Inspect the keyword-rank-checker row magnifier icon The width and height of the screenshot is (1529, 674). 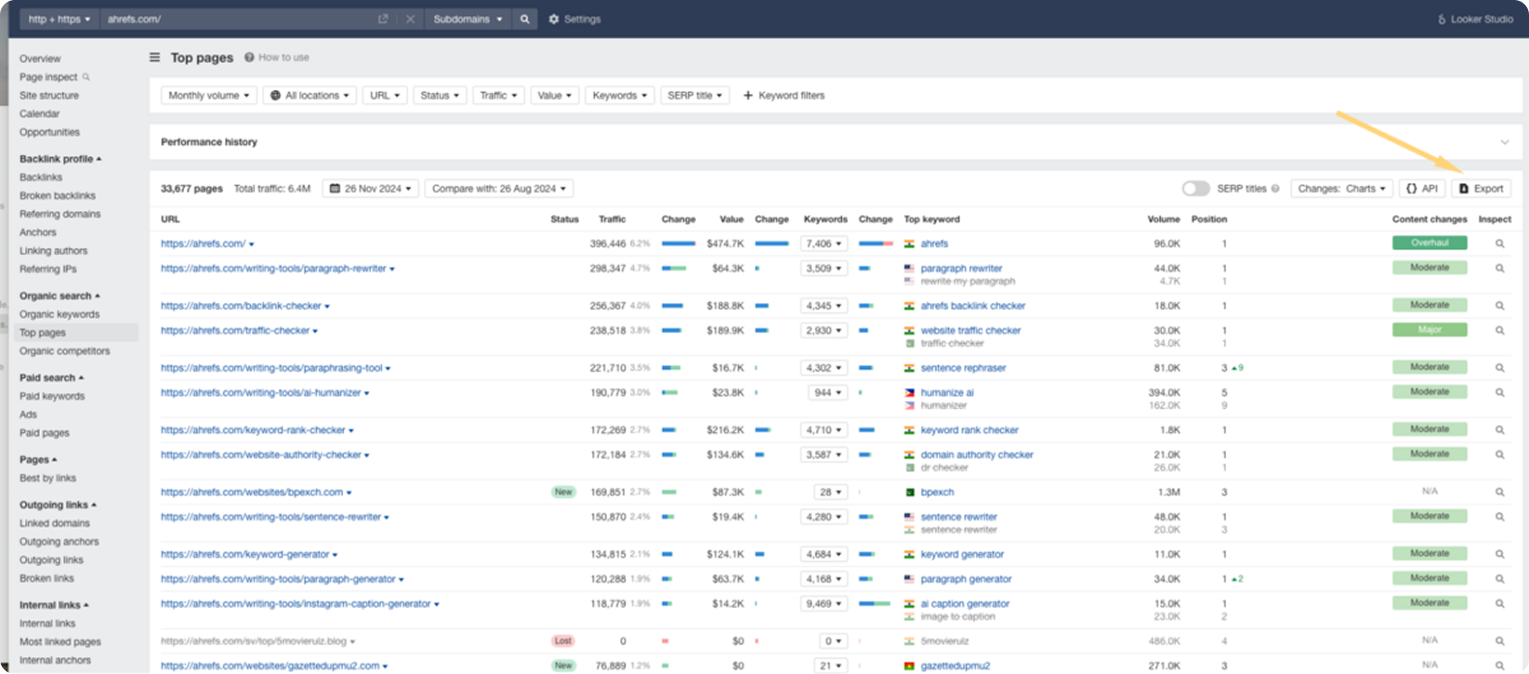[x=1499, y=430]
